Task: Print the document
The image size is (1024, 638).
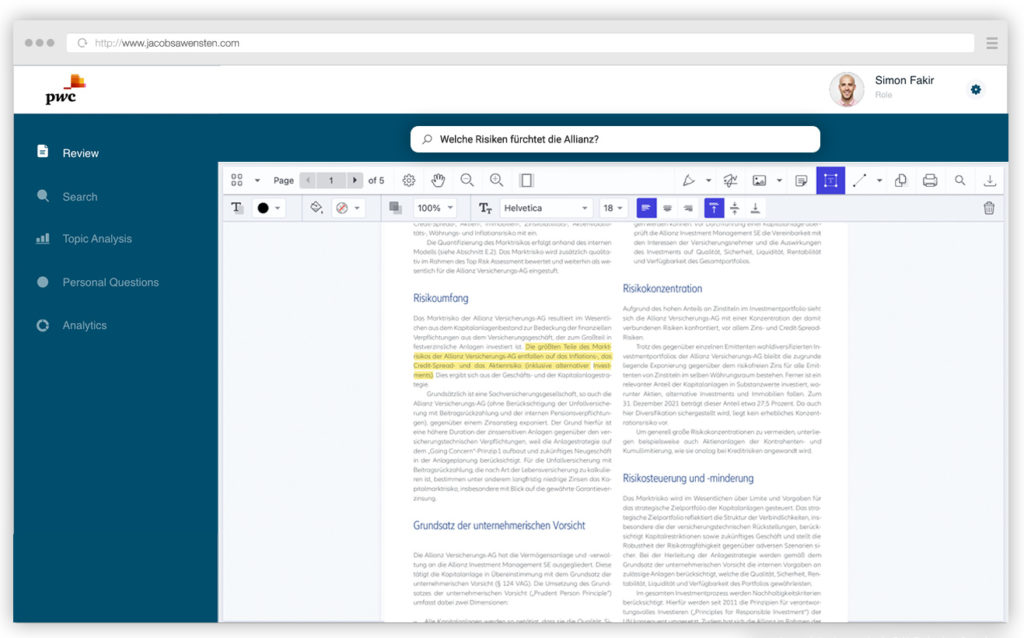Action: tap(930, 180)
